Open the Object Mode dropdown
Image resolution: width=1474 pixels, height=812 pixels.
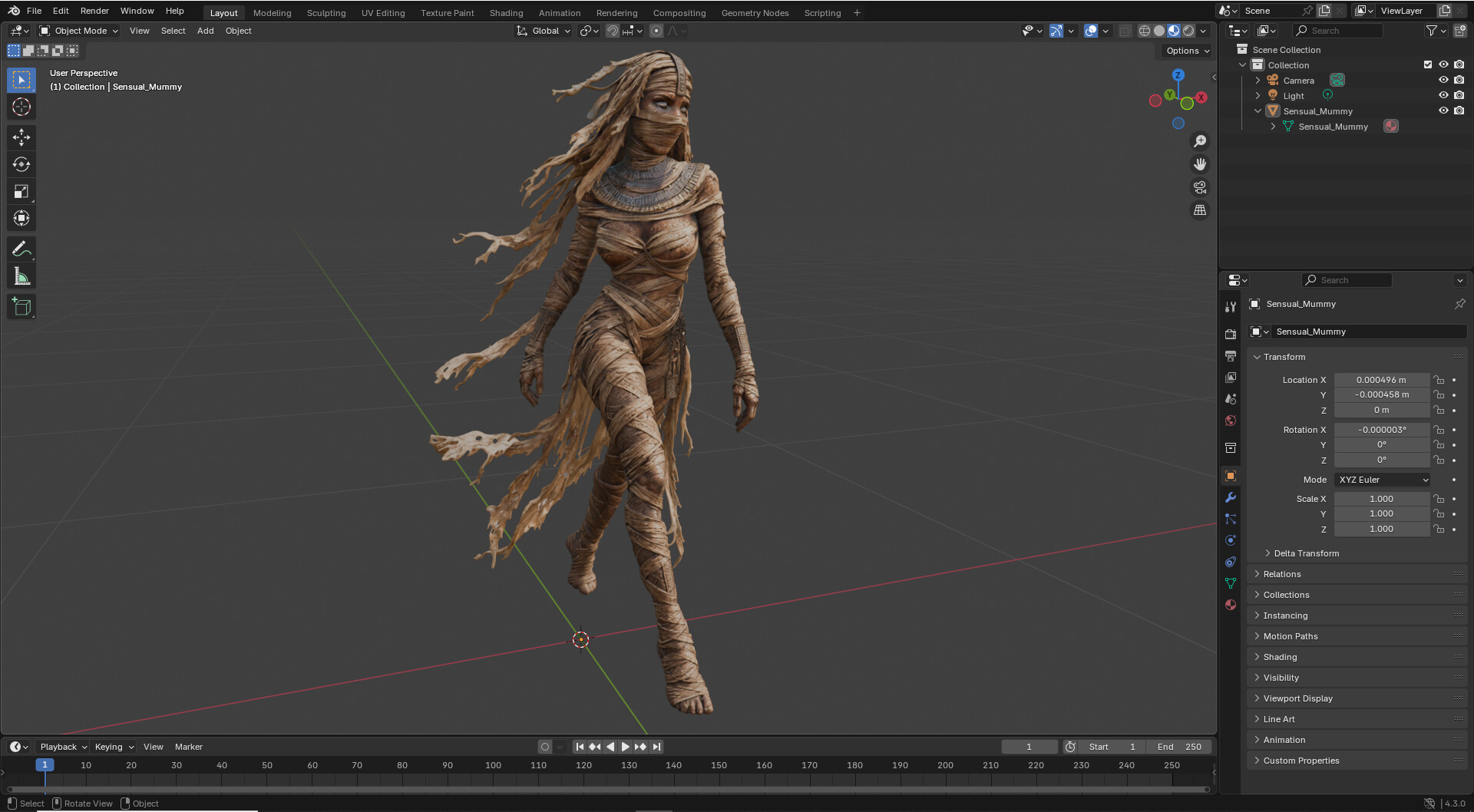(79, 31)
